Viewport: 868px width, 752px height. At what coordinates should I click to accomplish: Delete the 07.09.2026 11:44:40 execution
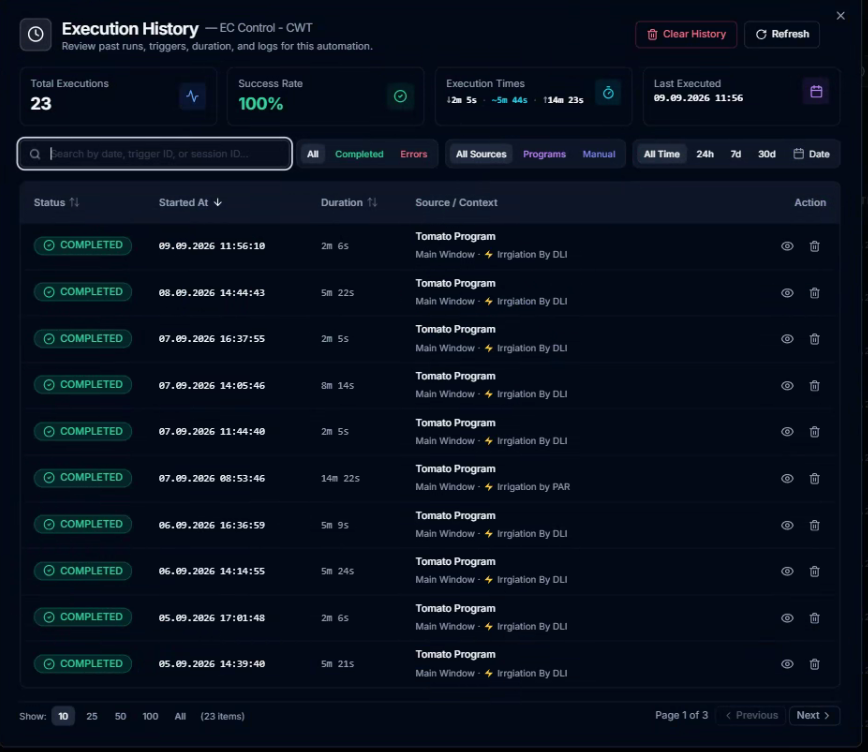814,431
